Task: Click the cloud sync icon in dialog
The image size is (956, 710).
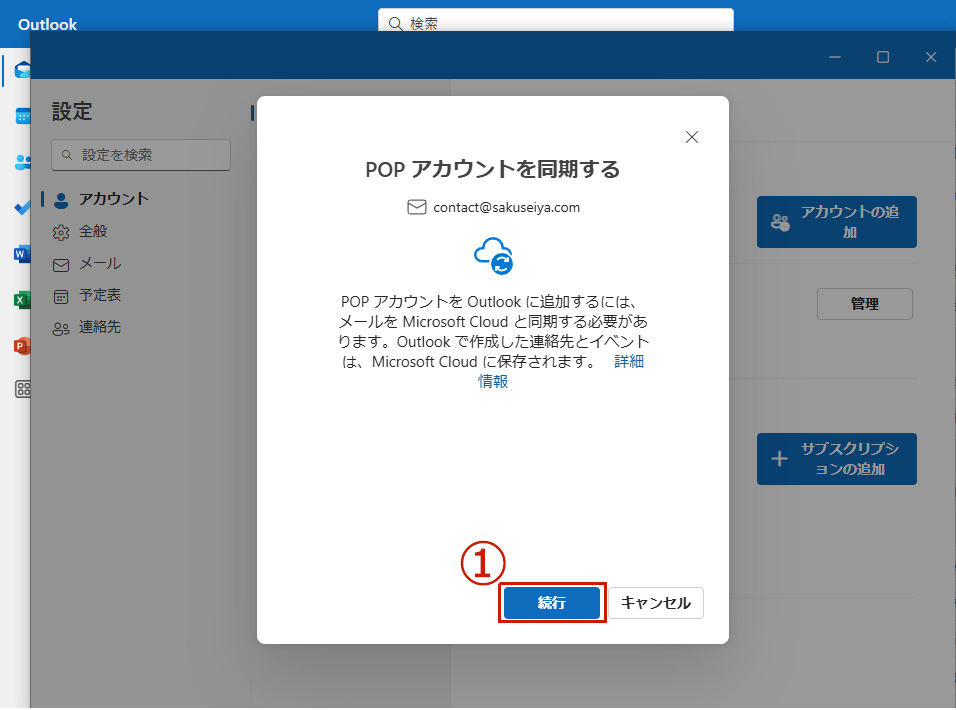Action: 494,256
